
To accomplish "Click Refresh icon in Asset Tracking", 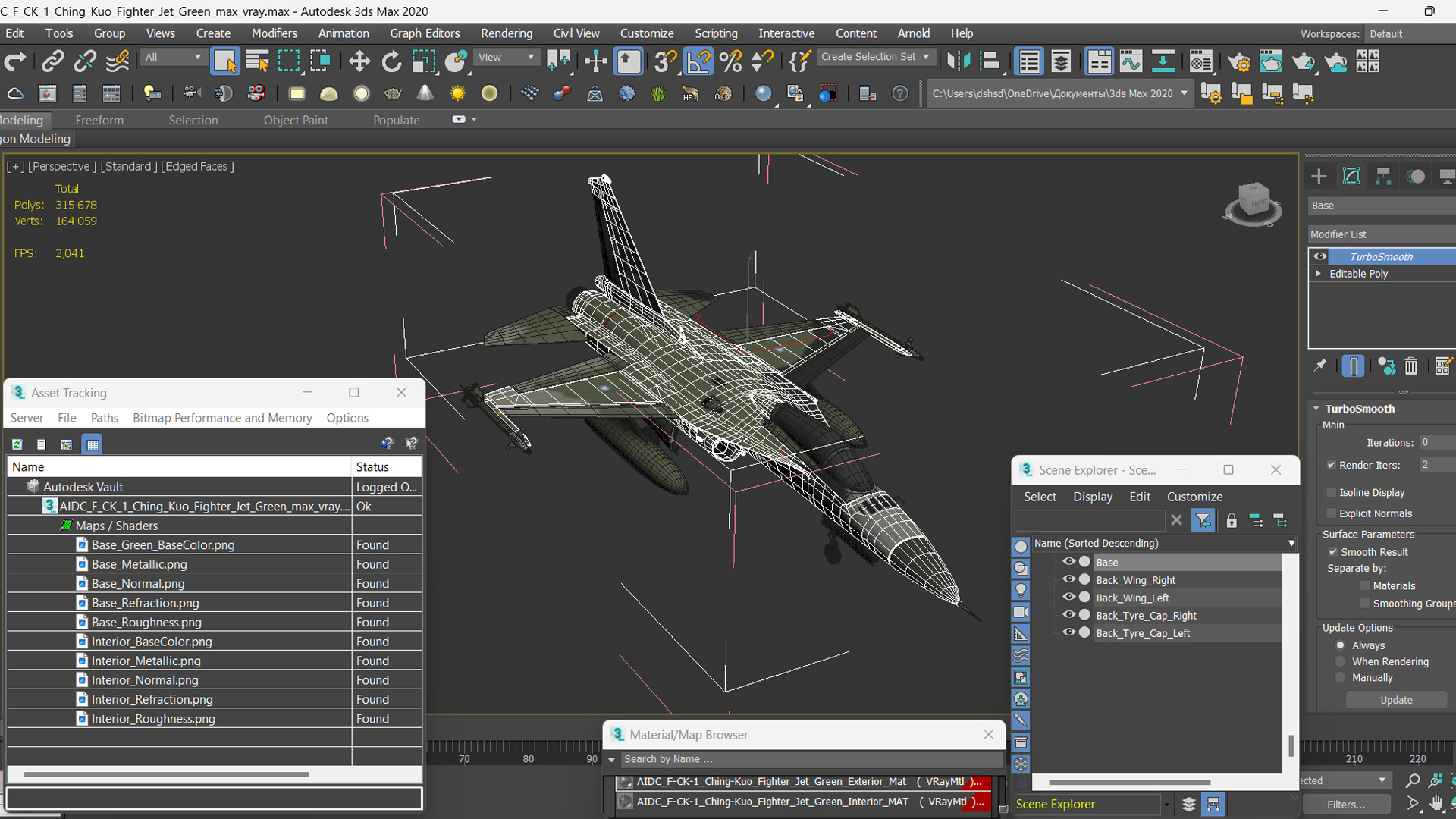I will 17,444.
